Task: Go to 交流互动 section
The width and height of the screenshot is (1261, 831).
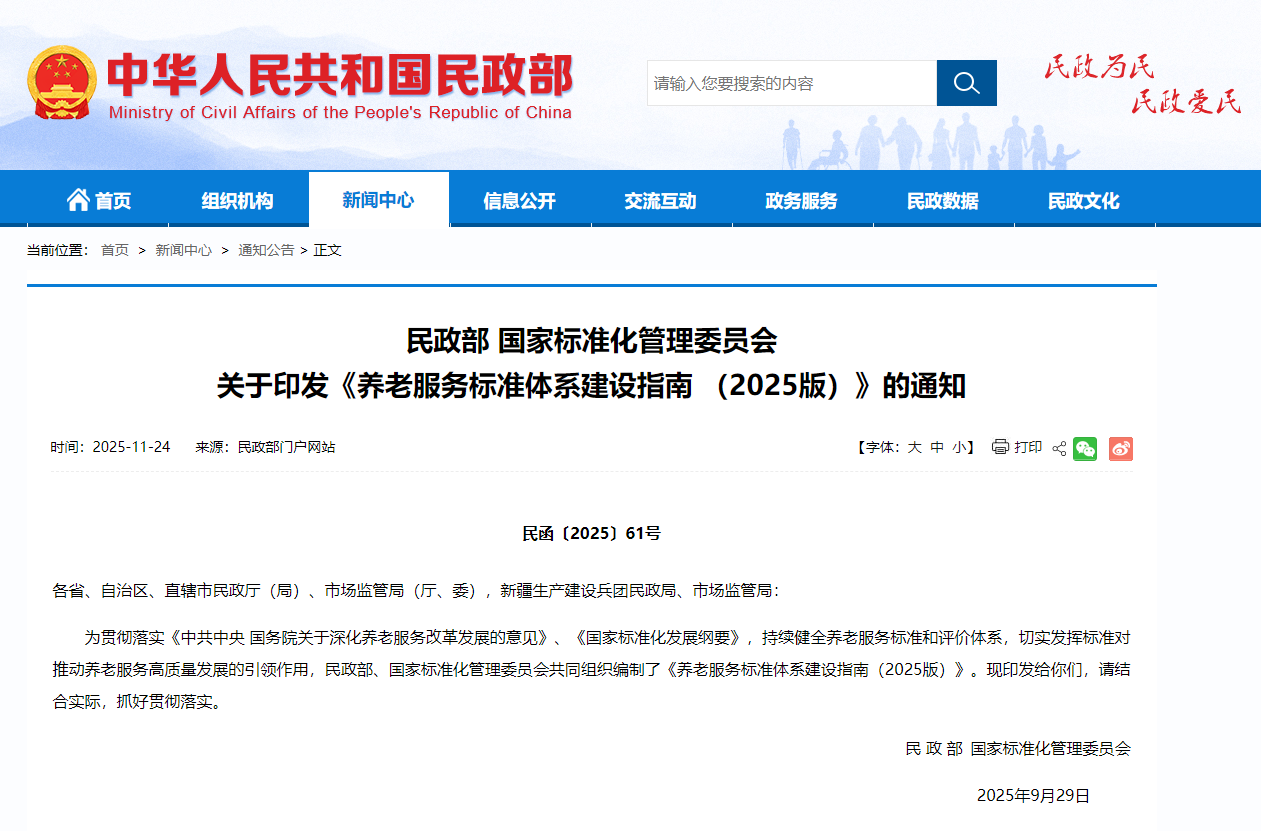Action: [660, 201]
